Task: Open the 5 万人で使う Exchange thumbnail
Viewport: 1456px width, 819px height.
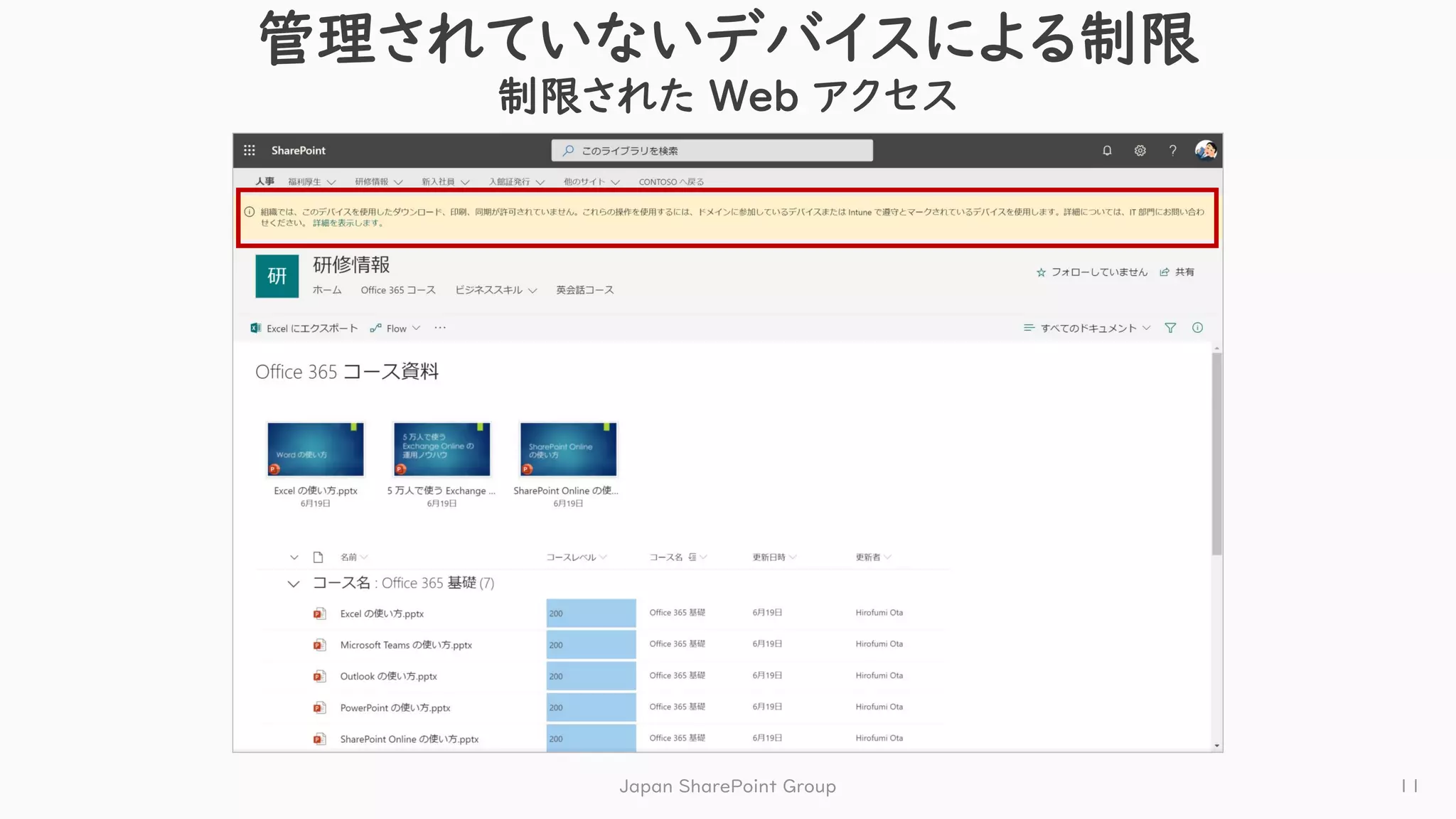Action: [x=441, y=449]
